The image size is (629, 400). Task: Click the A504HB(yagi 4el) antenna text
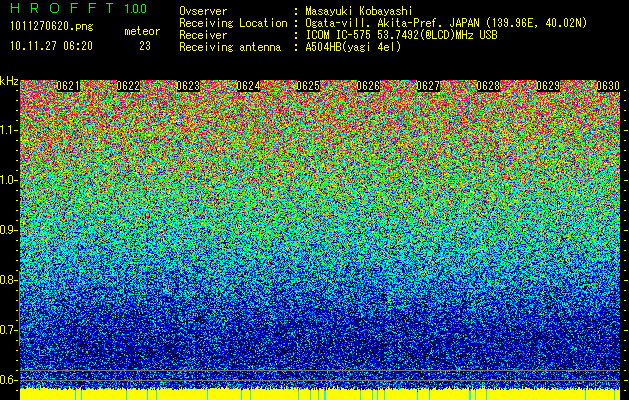click(x=353, y=47)
